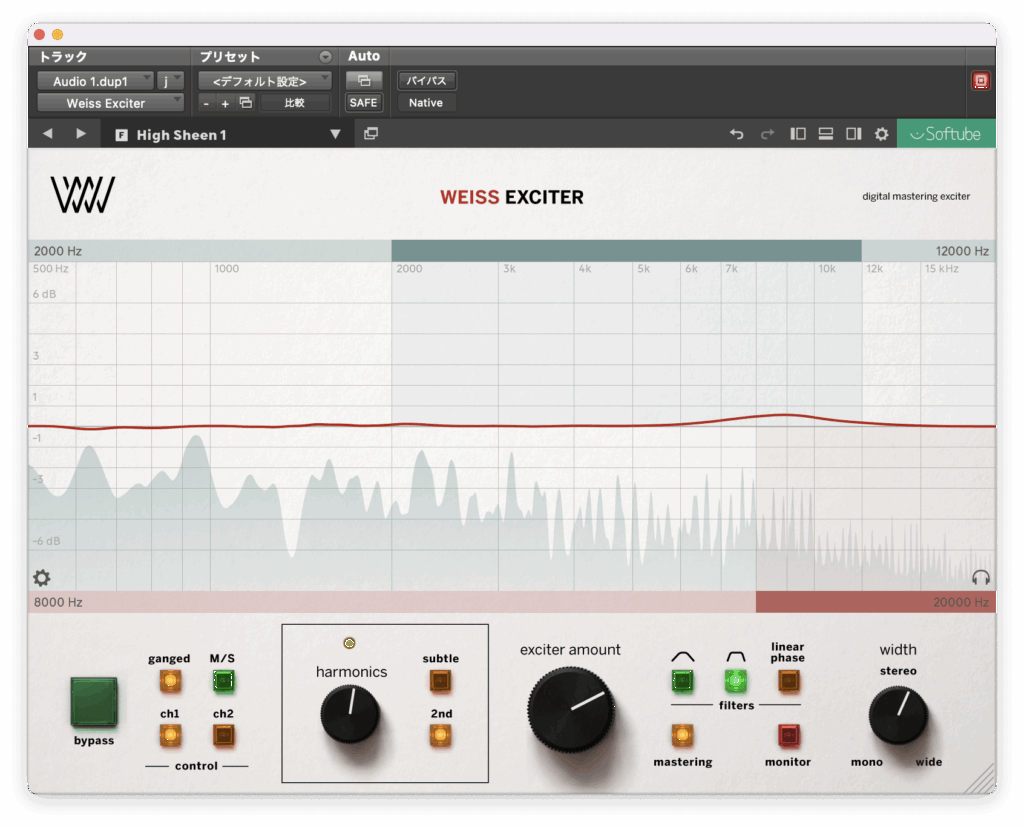Click the 12000 Hz range label

tap(962, 251)
